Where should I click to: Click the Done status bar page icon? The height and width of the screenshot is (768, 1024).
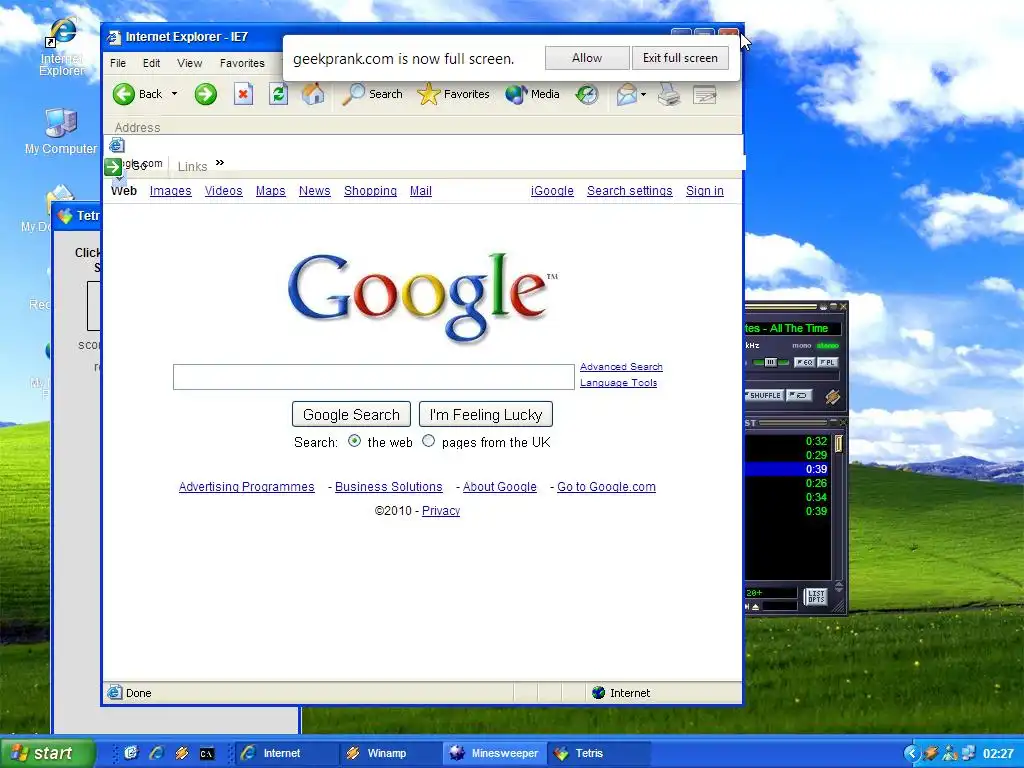point(115,692)
